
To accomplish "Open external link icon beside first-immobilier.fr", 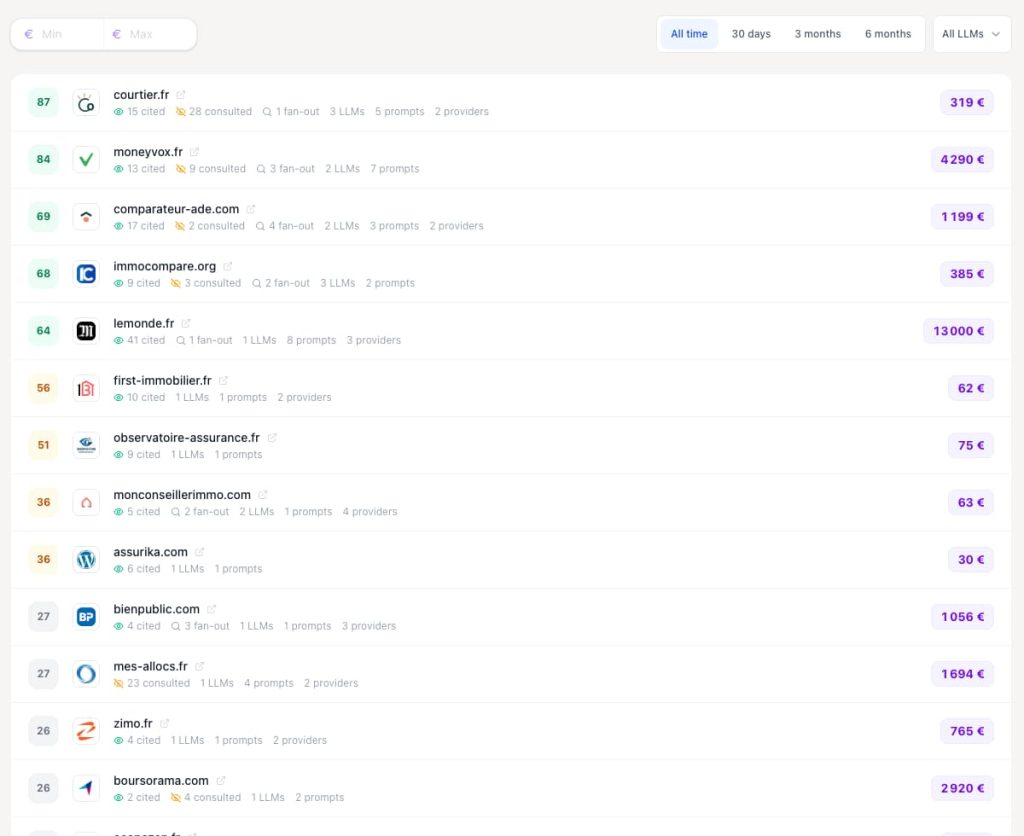I will (223, 380).
